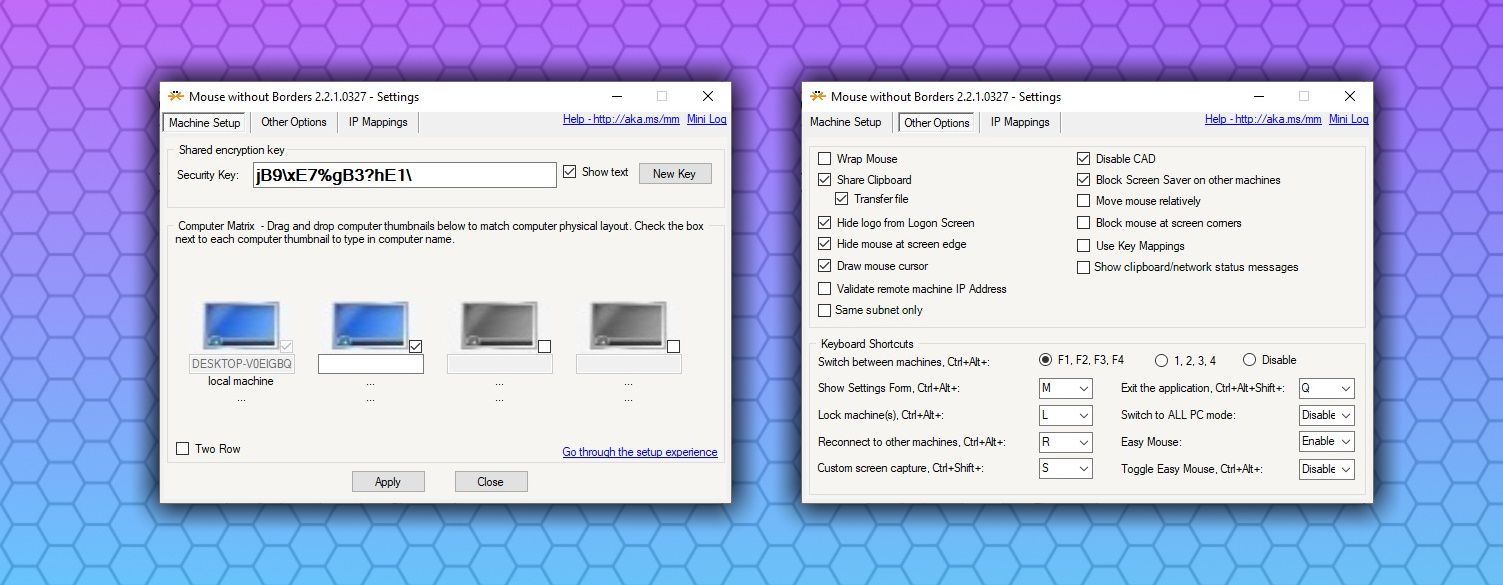Enable Move mouse relatively
This screenshot has width=1503, height=585.
[1083, 201]
